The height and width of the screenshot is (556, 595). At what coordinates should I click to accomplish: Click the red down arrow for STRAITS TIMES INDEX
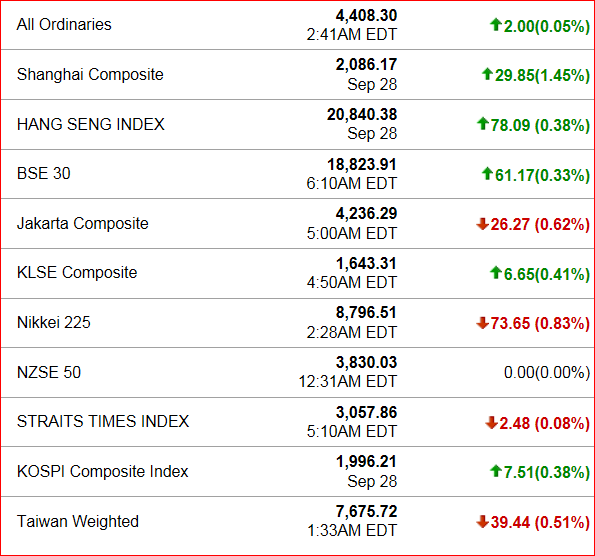pyautogui.click(x=491, y=422)
